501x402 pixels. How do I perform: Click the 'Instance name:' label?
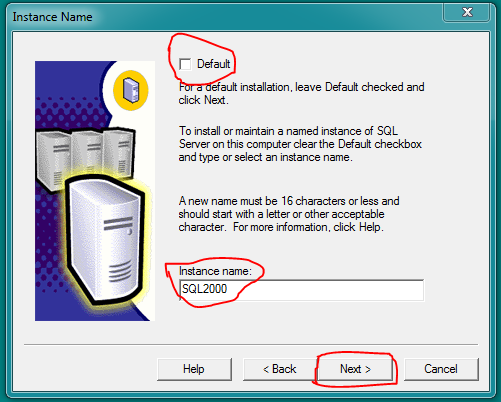click(x=215, y=271)
